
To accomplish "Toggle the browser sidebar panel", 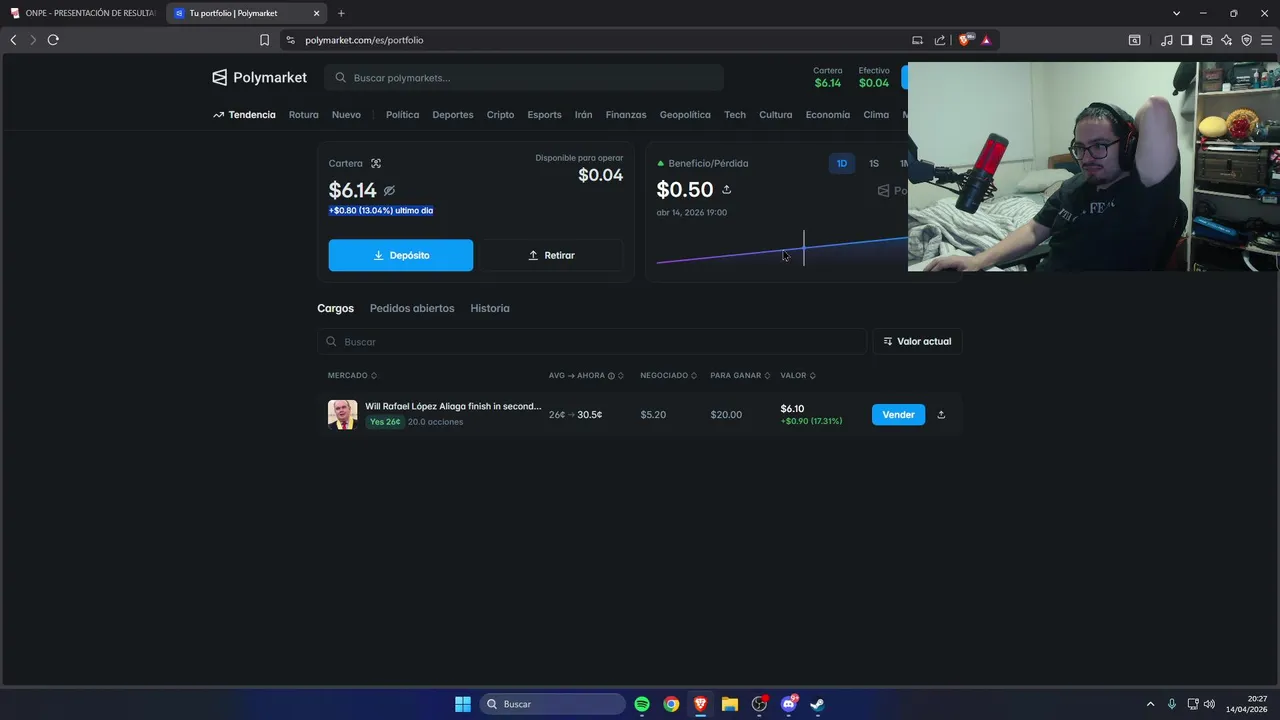I will point(1186,40).
